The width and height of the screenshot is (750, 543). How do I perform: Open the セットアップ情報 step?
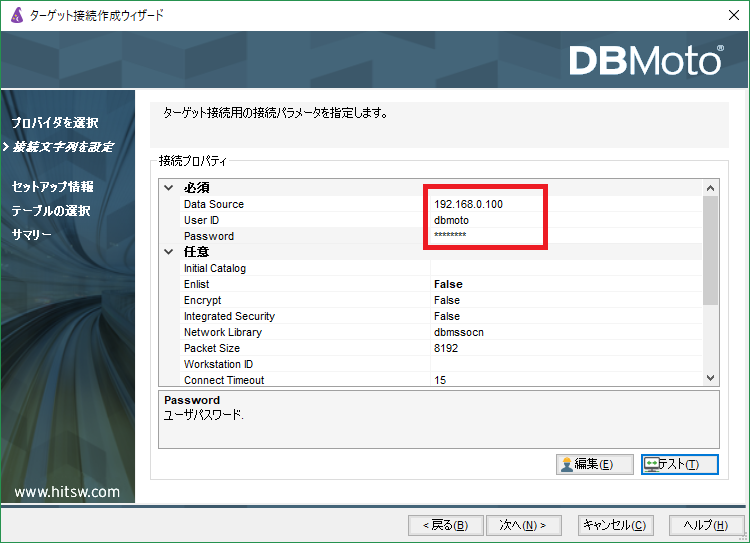click(x=52, y=187)
